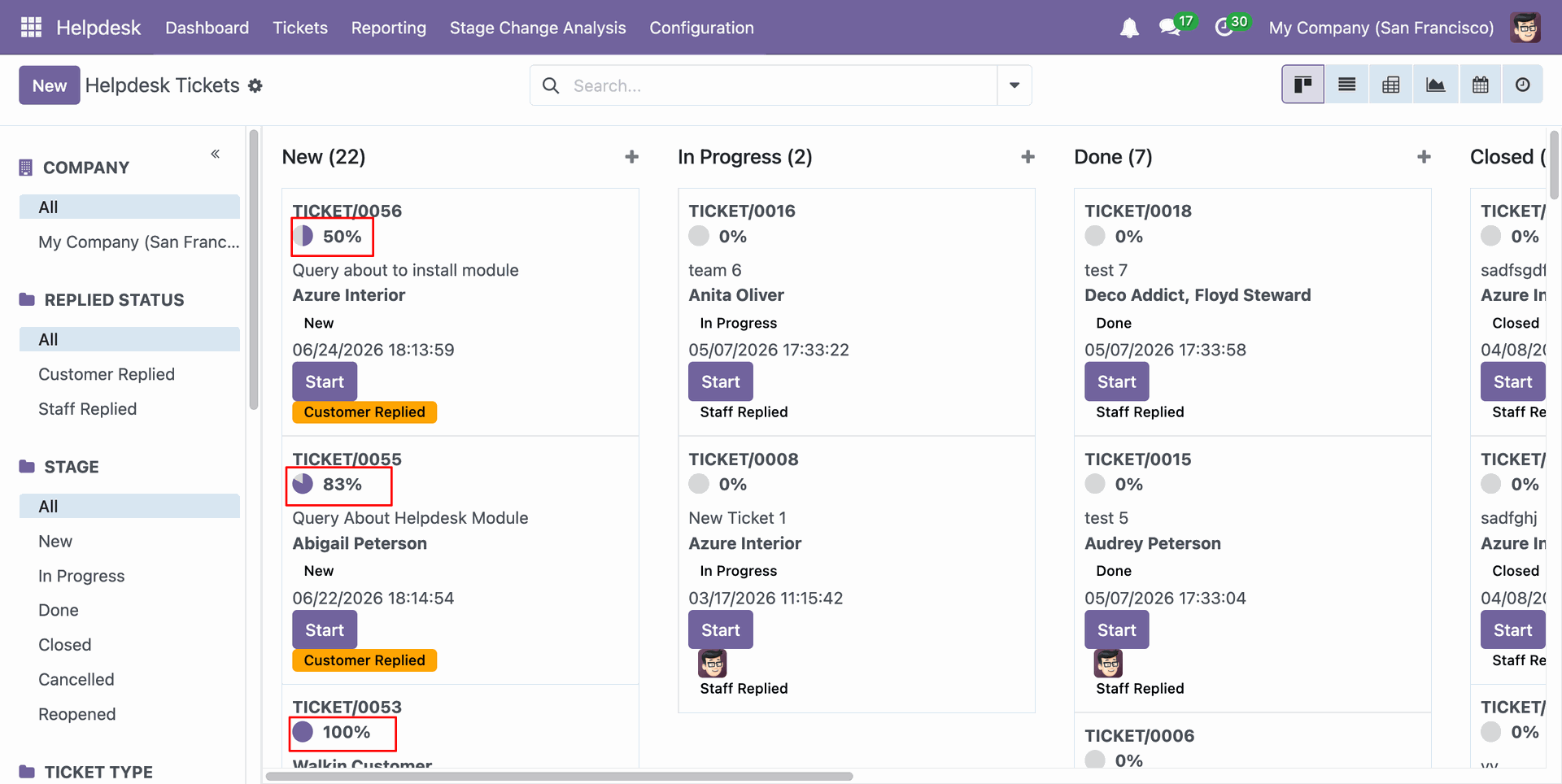Collapse the left filter panel

pyautogui.click(x=216, y=154)
